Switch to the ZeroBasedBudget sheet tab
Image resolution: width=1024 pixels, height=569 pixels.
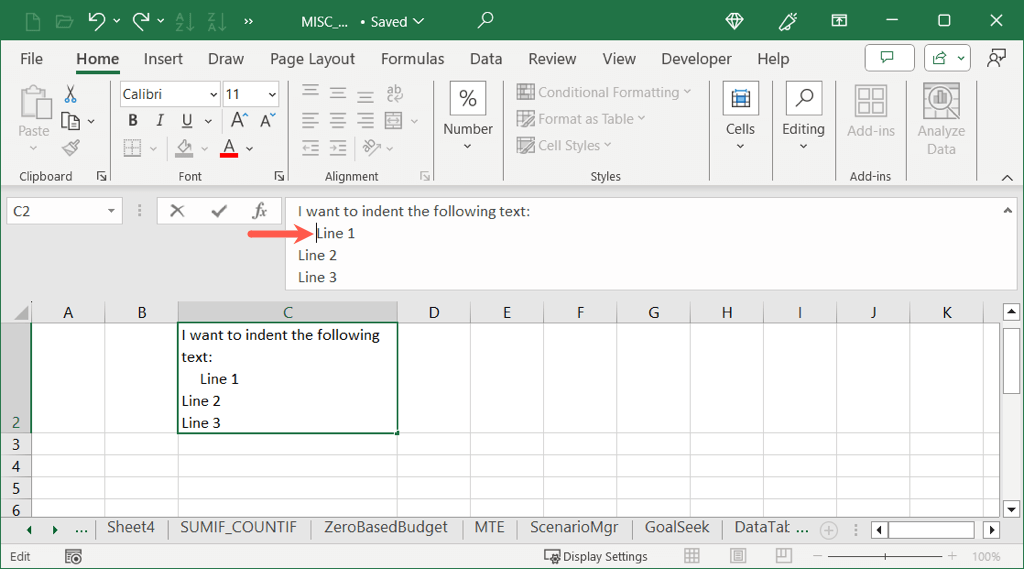click(x=385, y=528)
